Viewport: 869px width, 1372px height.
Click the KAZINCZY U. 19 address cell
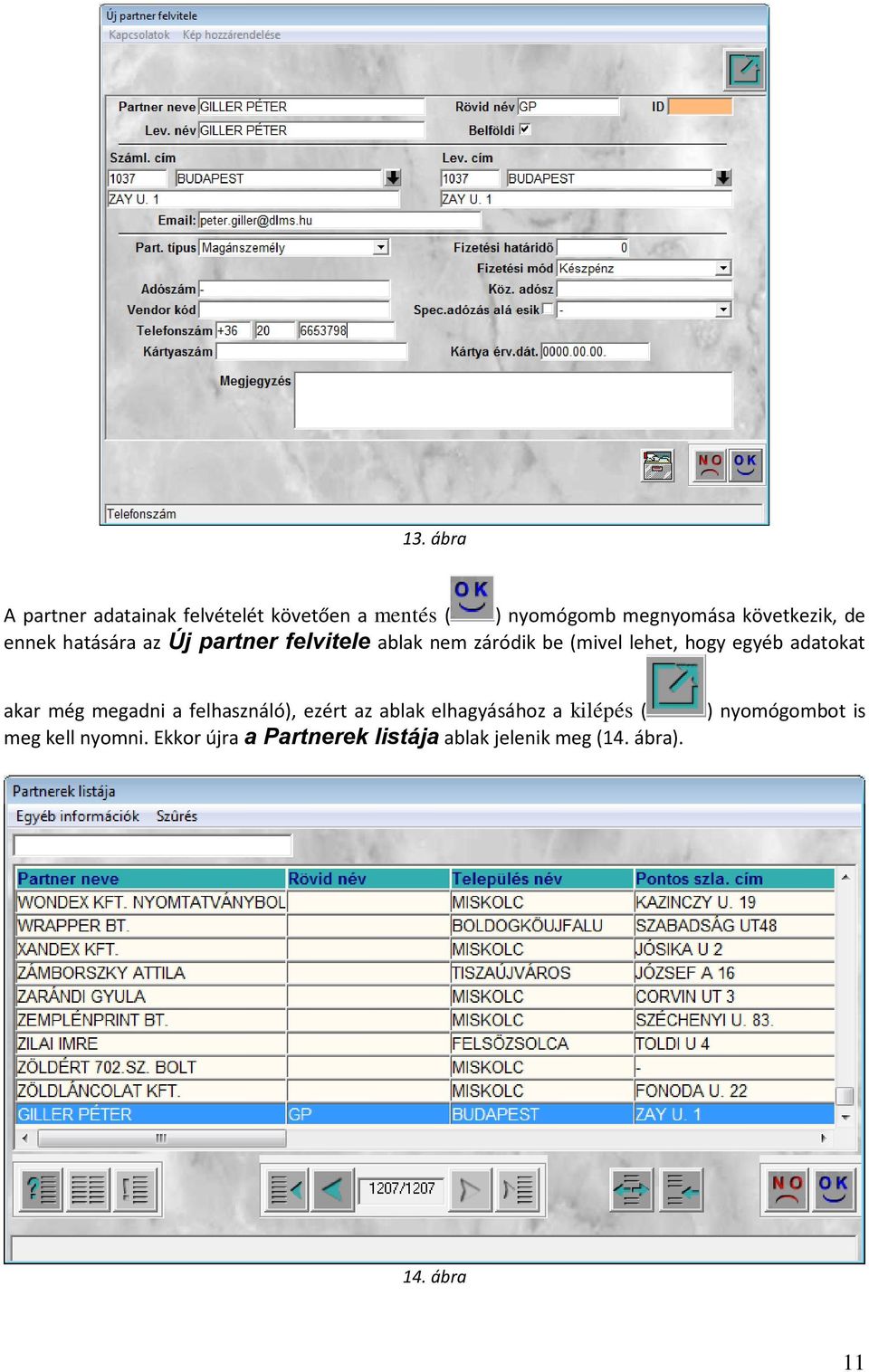[734, 902]
